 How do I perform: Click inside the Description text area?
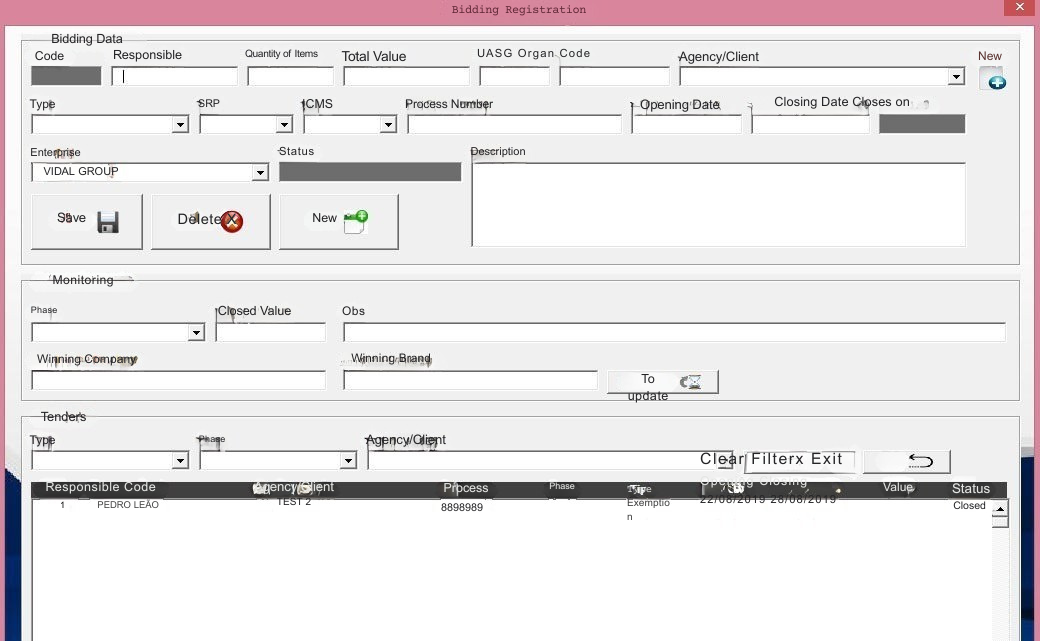(718, 204)
